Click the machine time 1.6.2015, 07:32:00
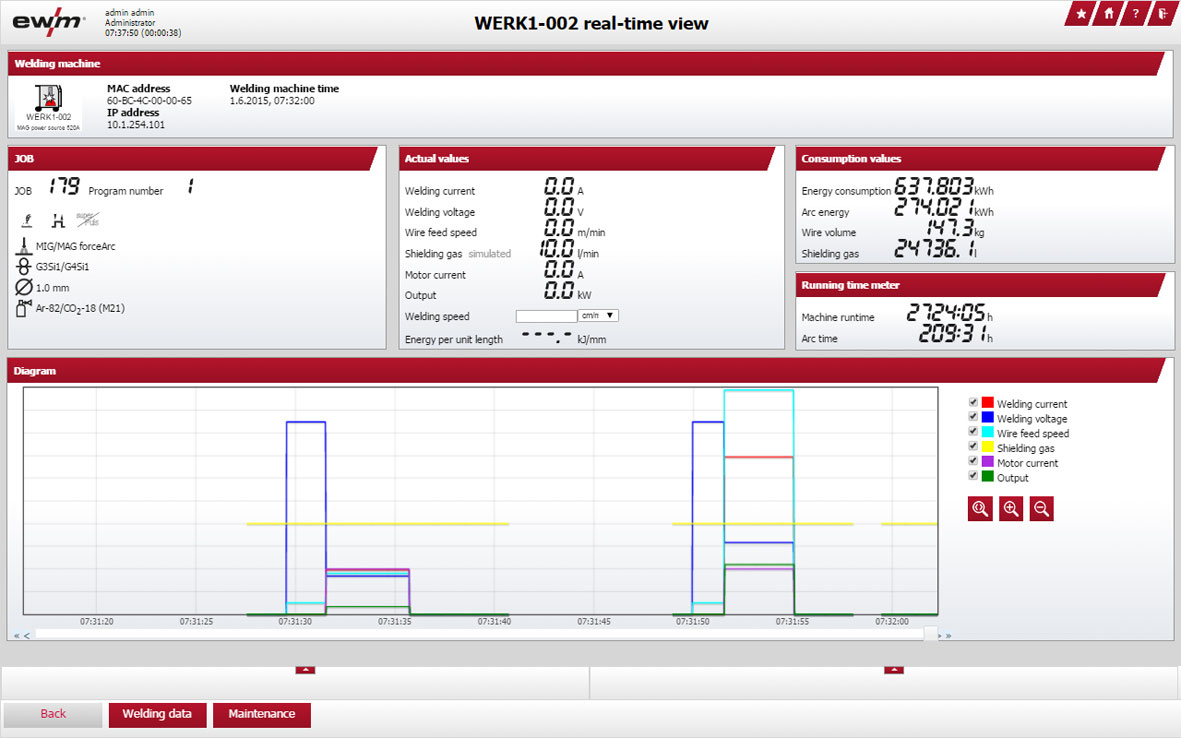 pos(272,100)
